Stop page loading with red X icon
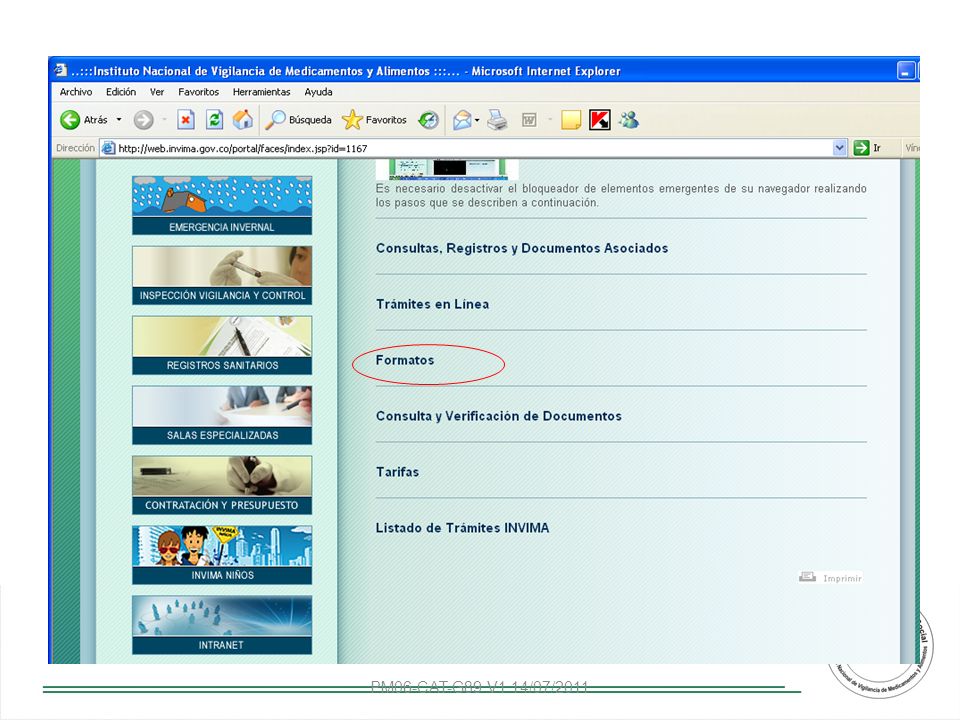 pyautogui.click(x=186, y=120)
